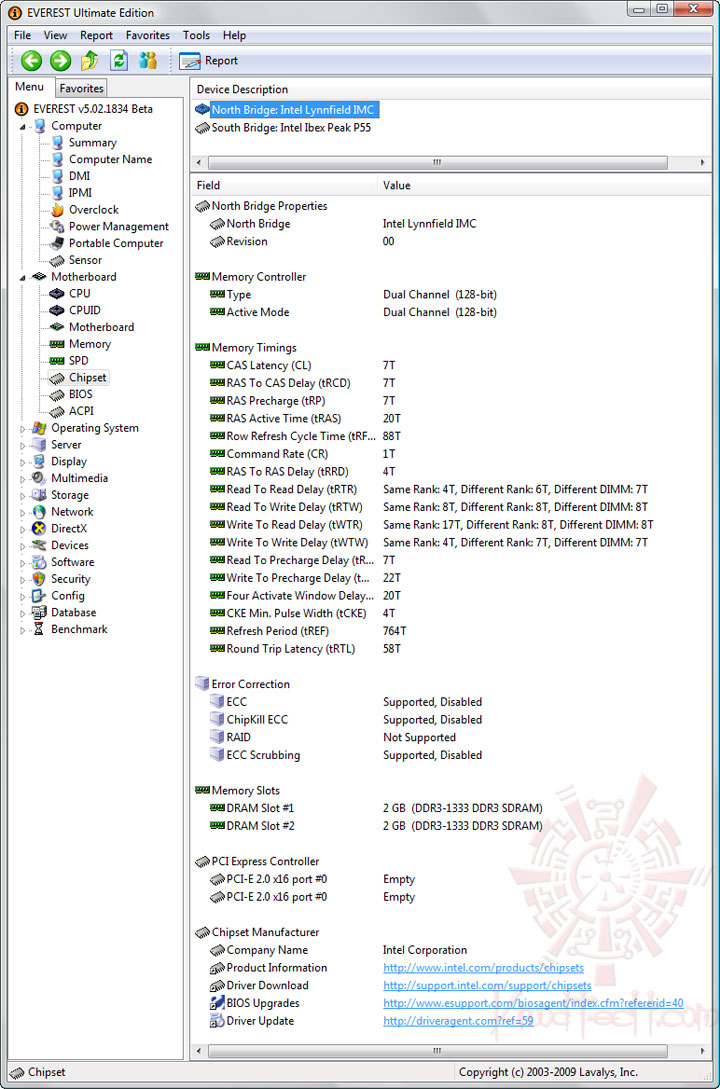This screenshot has width=720, height=1089.
Task: Click the Device Description column header
Action: point(451,90)
